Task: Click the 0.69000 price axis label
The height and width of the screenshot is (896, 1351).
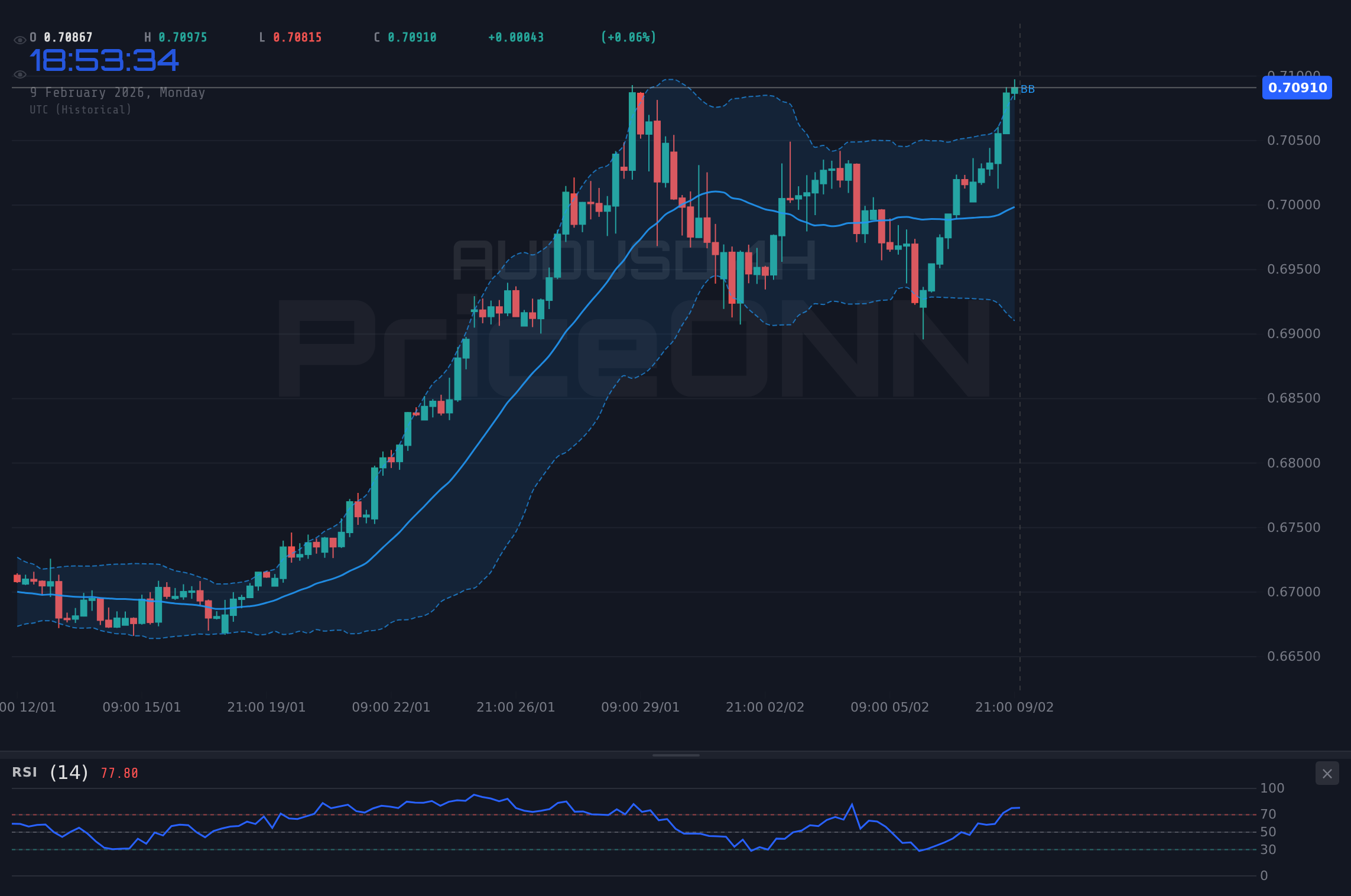Action: coord(1294,334)
